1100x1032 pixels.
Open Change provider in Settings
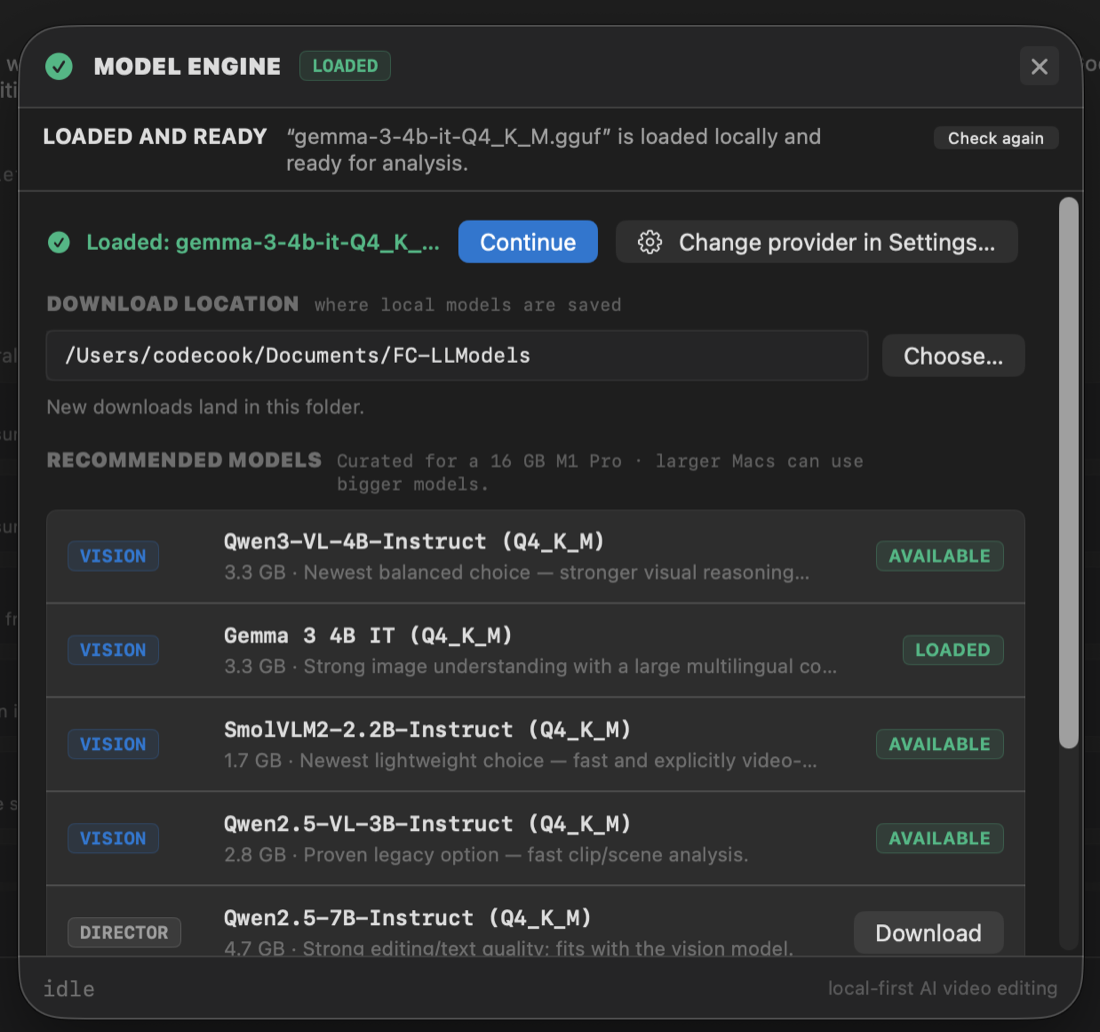817,242
